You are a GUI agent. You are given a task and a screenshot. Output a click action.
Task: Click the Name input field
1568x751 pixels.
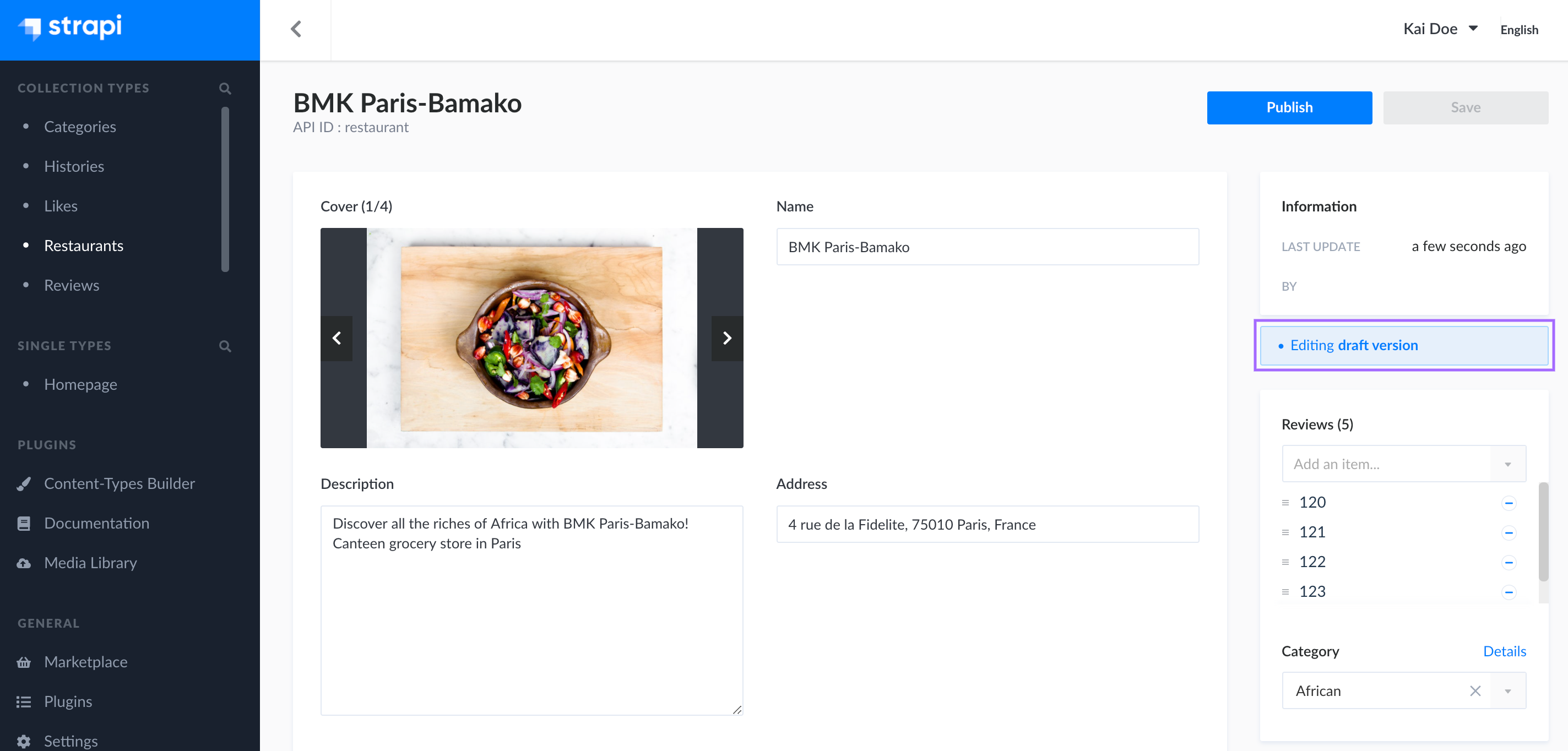[x=988, y=246]
